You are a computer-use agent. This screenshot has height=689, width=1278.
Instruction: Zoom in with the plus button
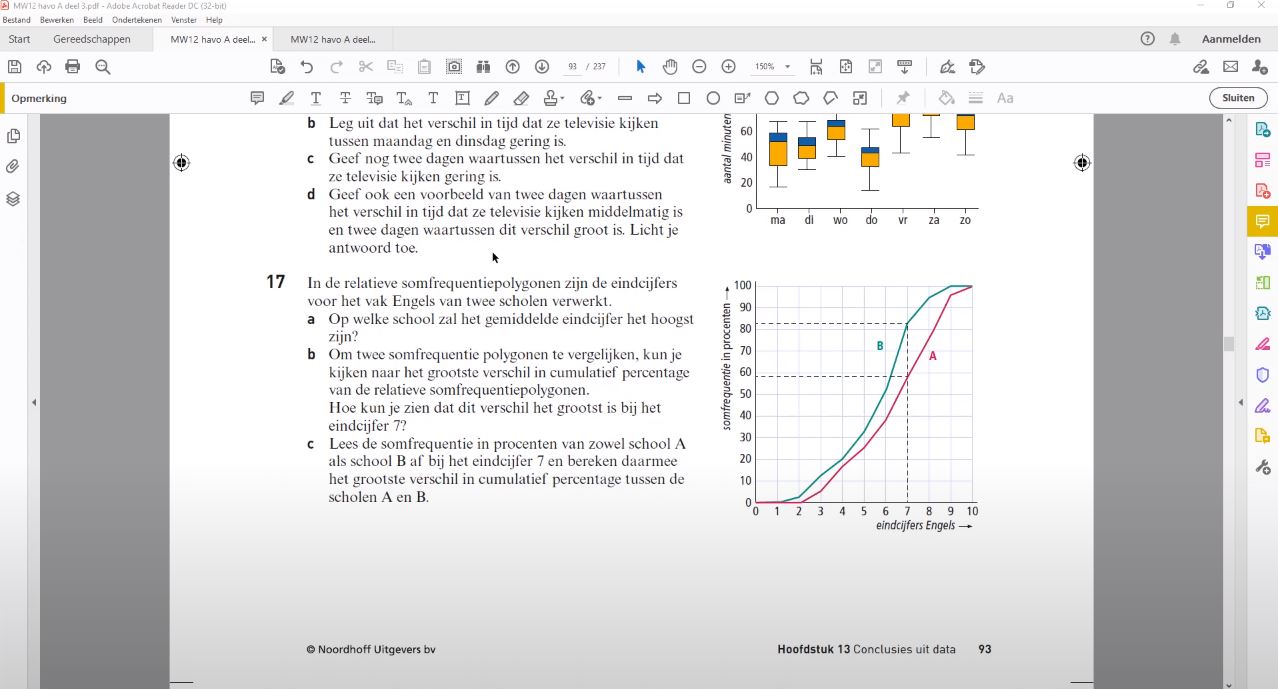pos(728,66)
